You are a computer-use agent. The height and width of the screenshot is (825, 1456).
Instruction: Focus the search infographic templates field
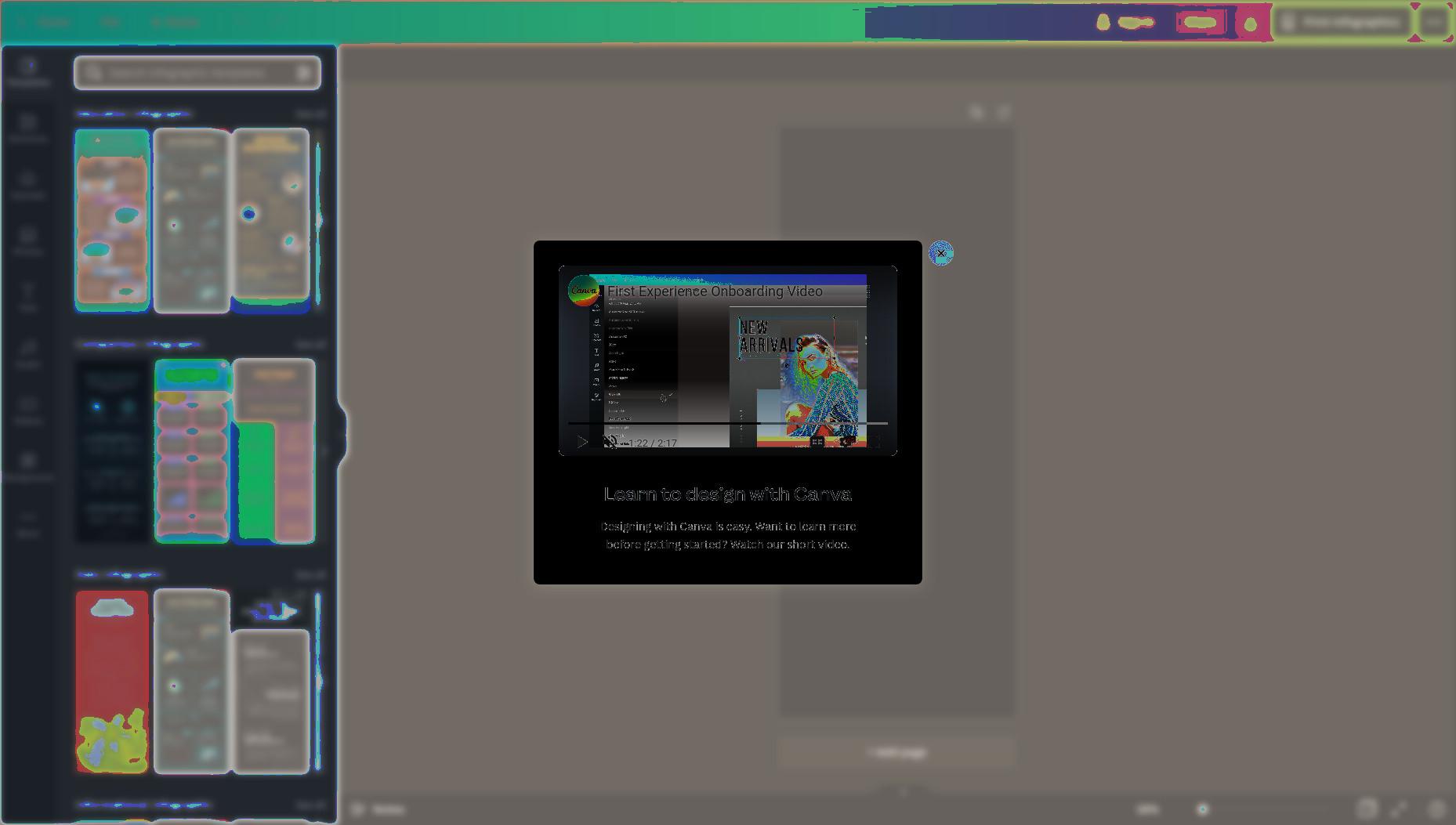(x=197, y=73)
